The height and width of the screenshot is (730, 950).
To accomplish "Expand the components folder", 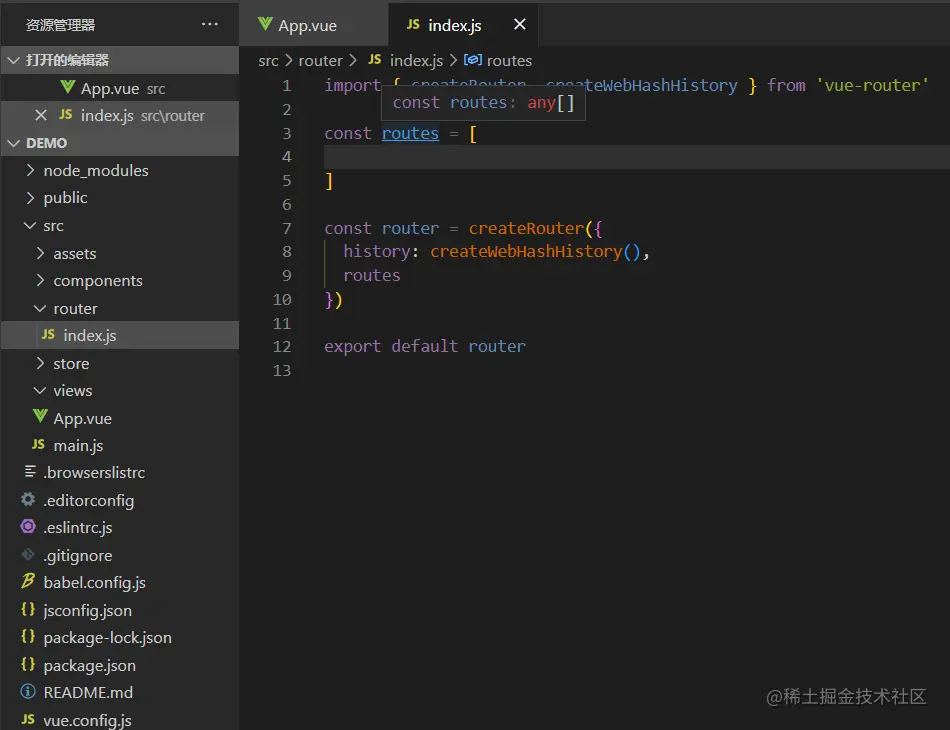I will click(119, 280).
